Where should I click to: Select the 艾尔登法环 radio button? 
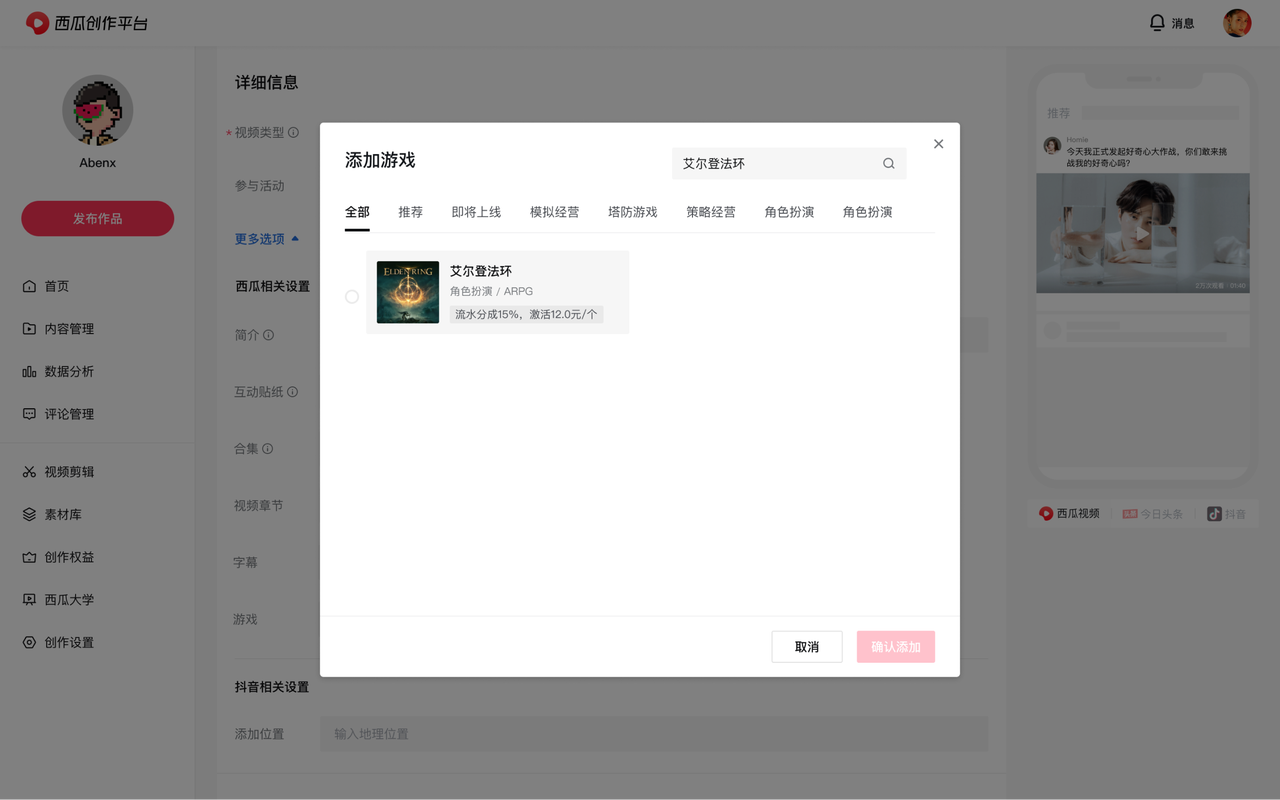pos(352,297)
